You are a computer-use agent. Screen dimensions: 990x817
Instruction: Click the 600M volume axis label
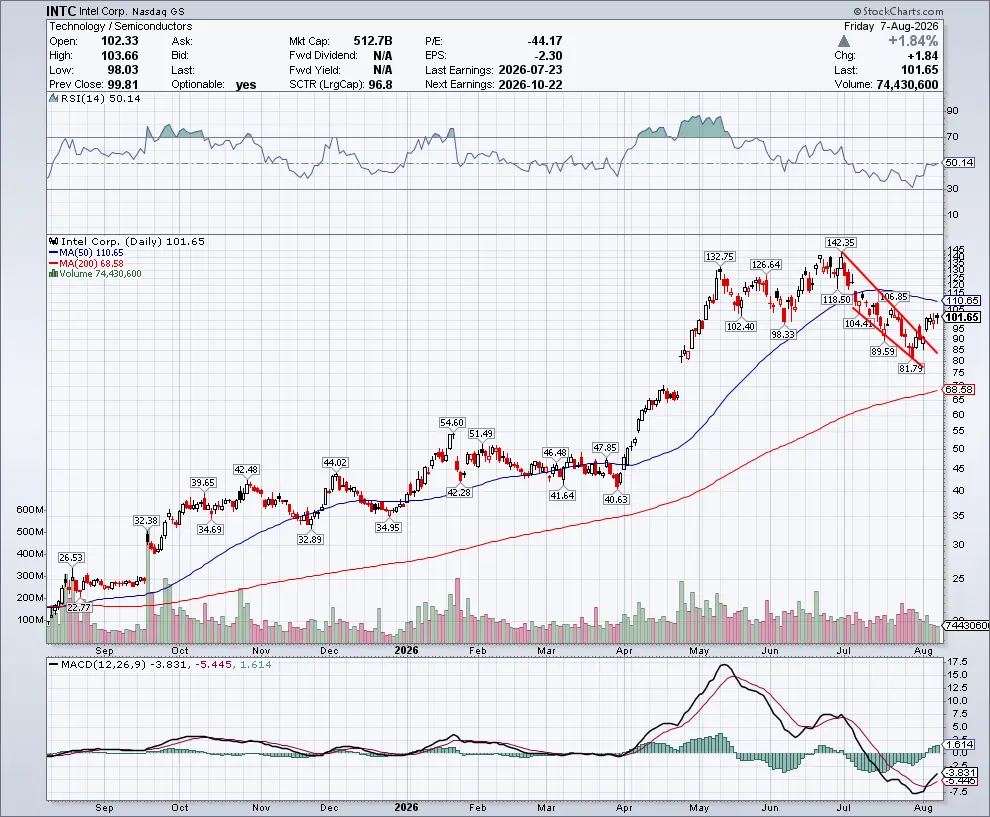[30, 510]
